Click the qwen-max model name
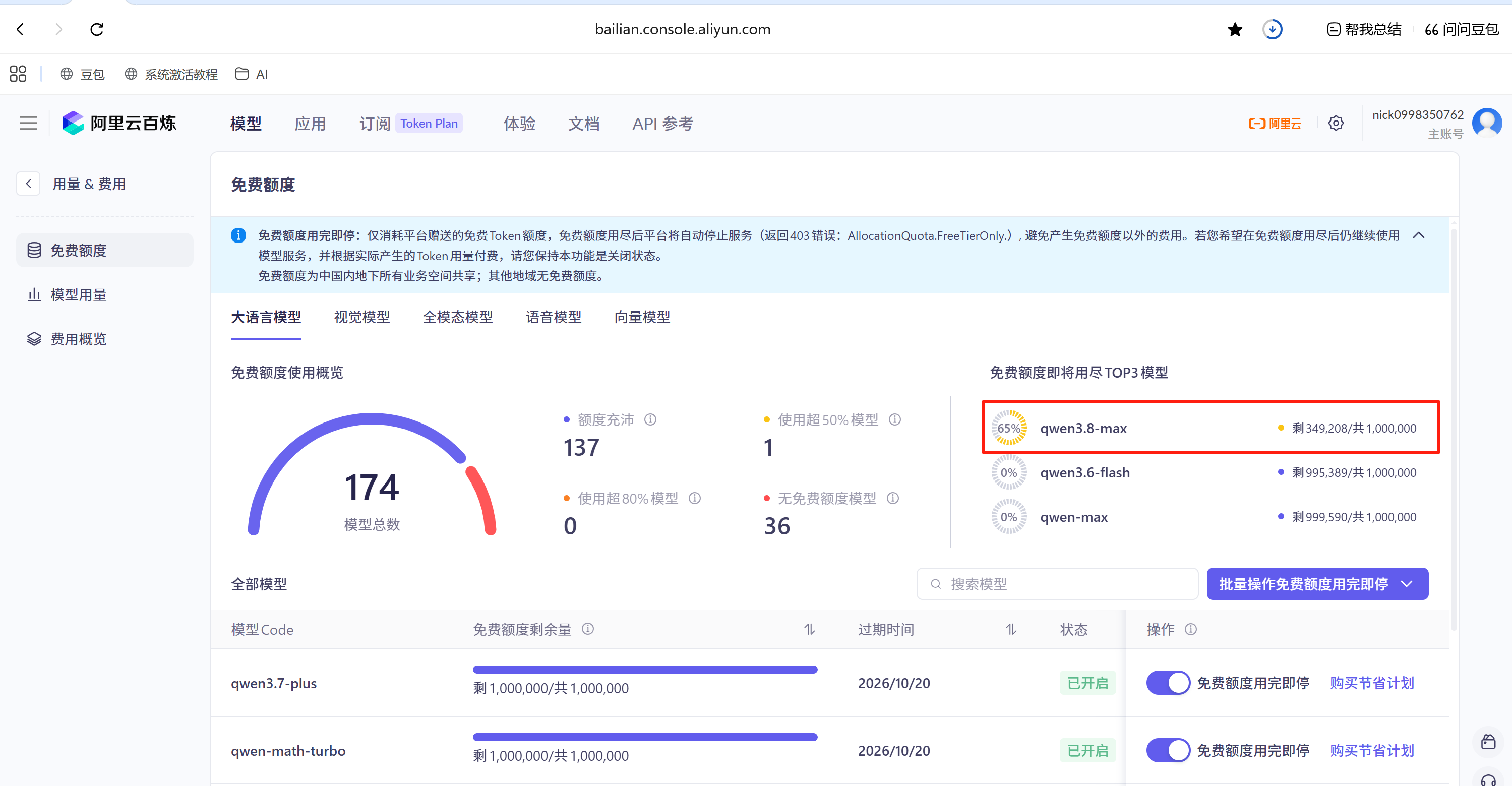Screen dimensions: 1512x786 1073,517
